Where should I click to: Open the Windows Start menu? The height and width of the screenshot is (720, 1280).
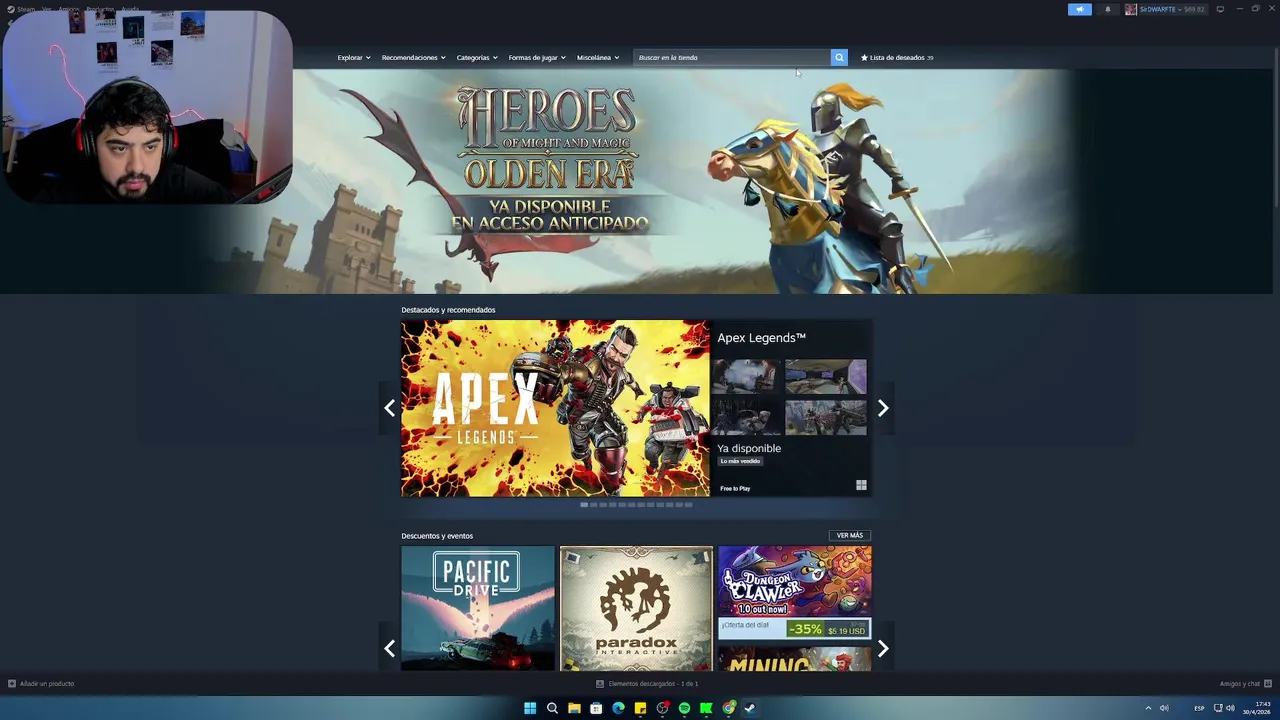(x=530, y=708)
